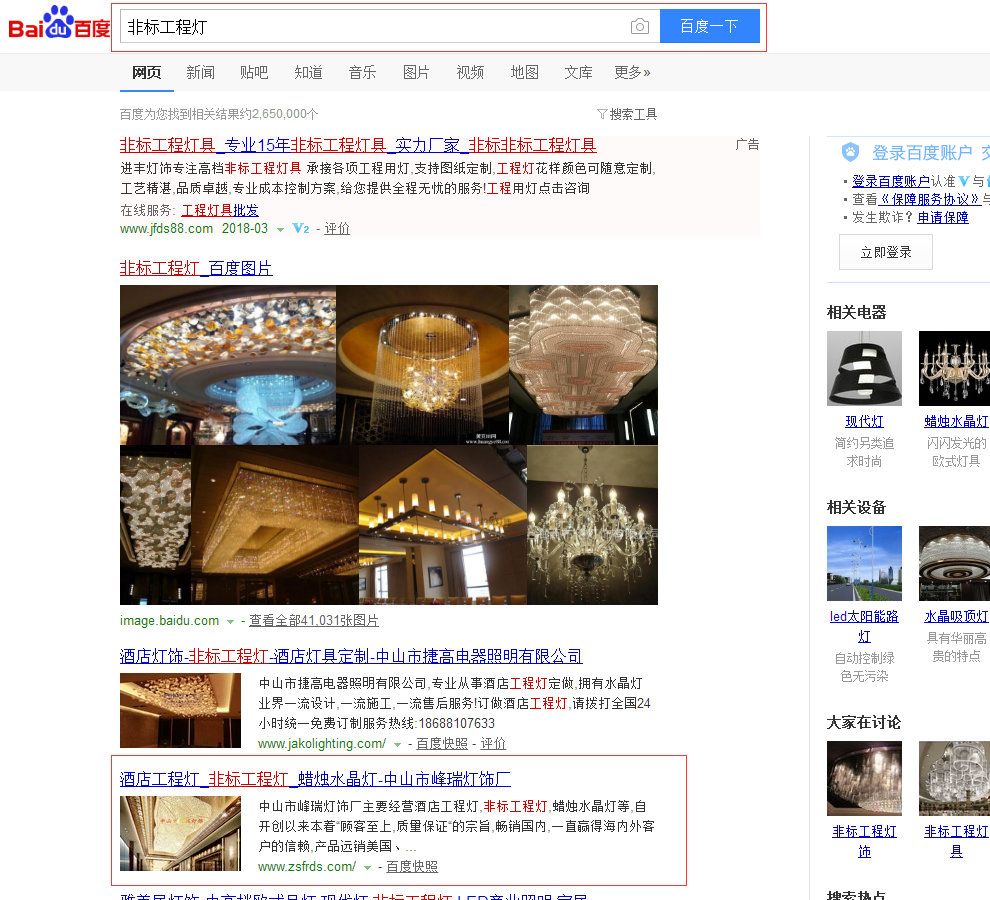Click inside the search input field

370,27
